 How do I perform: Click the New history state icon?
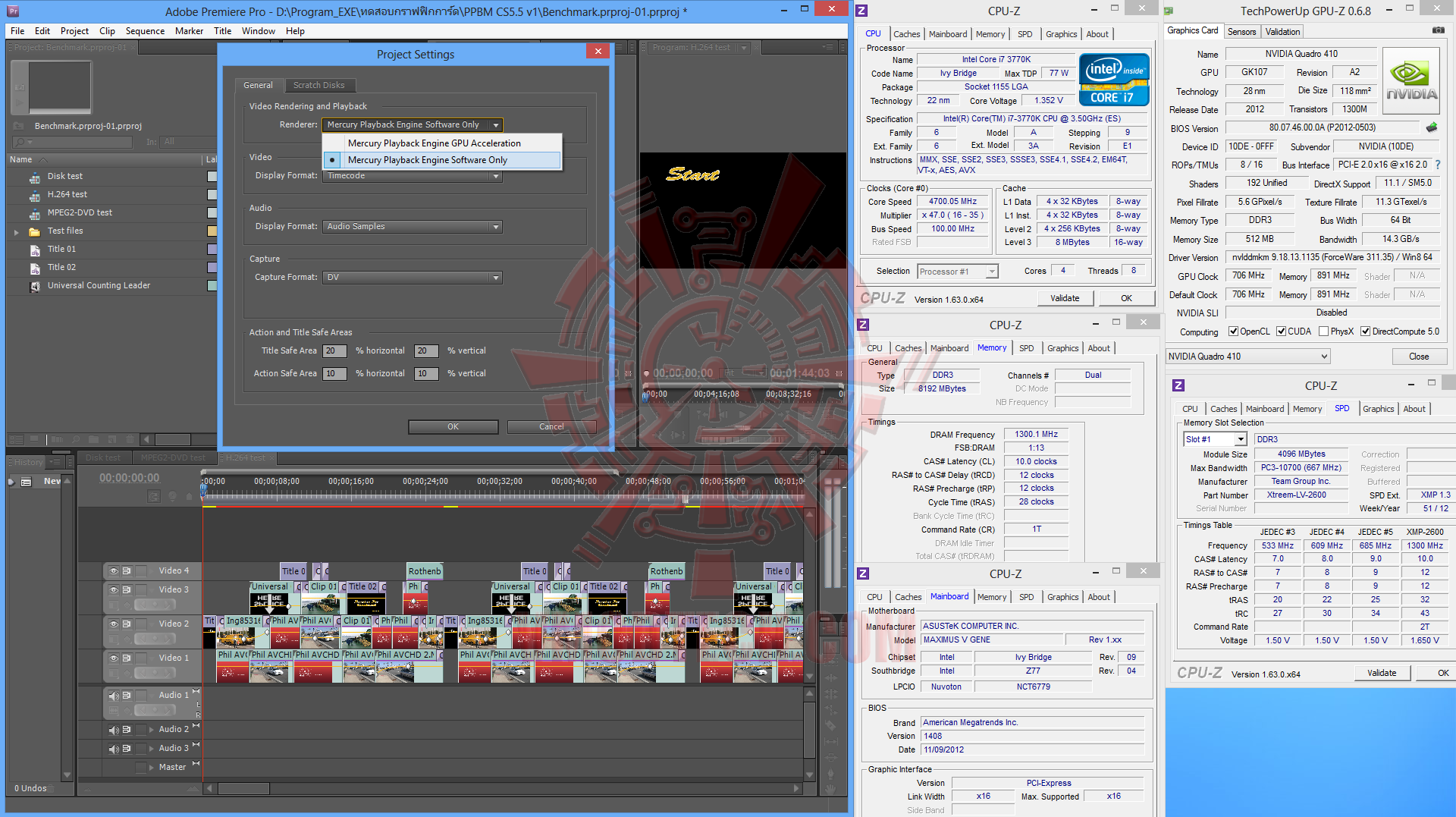coord(26,482)
